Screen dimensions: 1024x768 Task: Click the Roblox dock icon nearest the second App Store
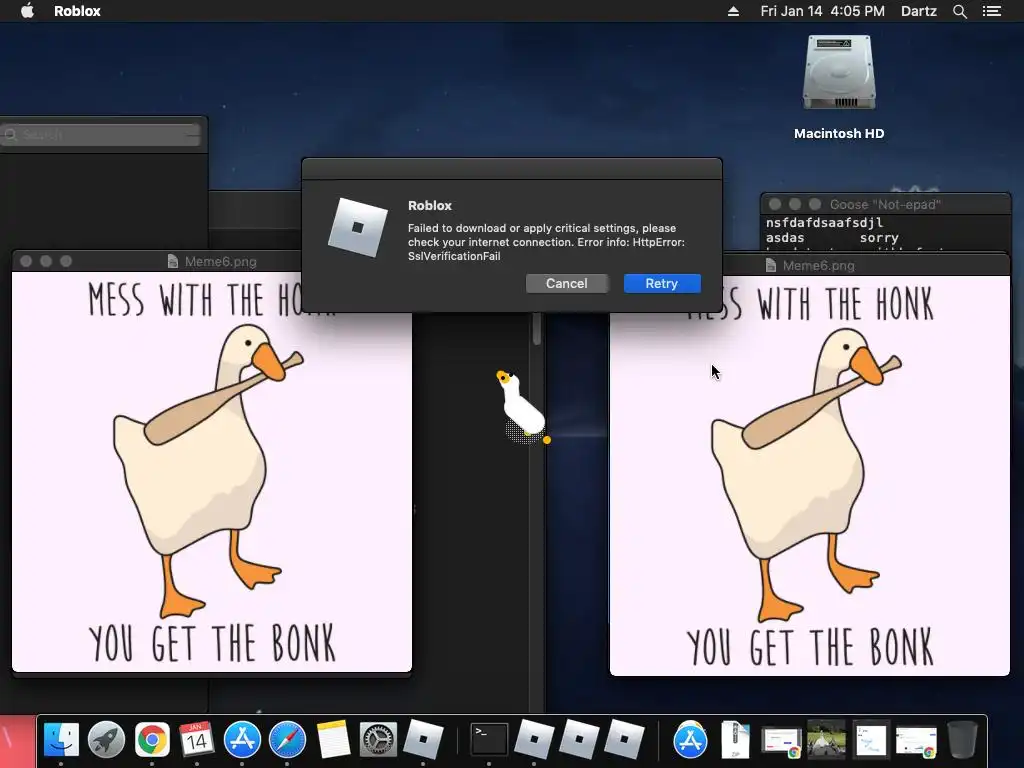point(624,740)
